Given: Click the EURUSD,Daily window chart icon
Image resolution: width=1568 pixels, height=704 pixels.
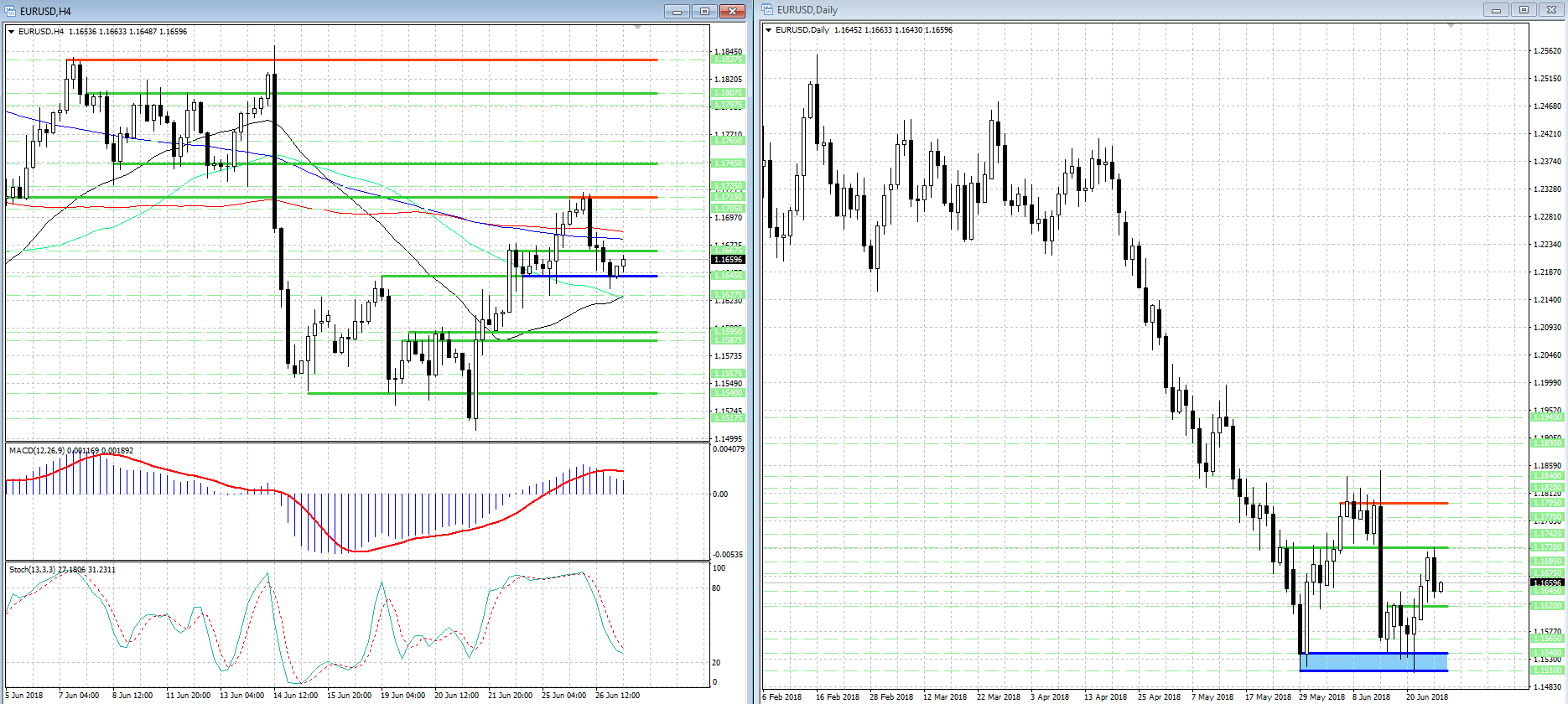Looking at the screenshot, I should coord(767,10).
